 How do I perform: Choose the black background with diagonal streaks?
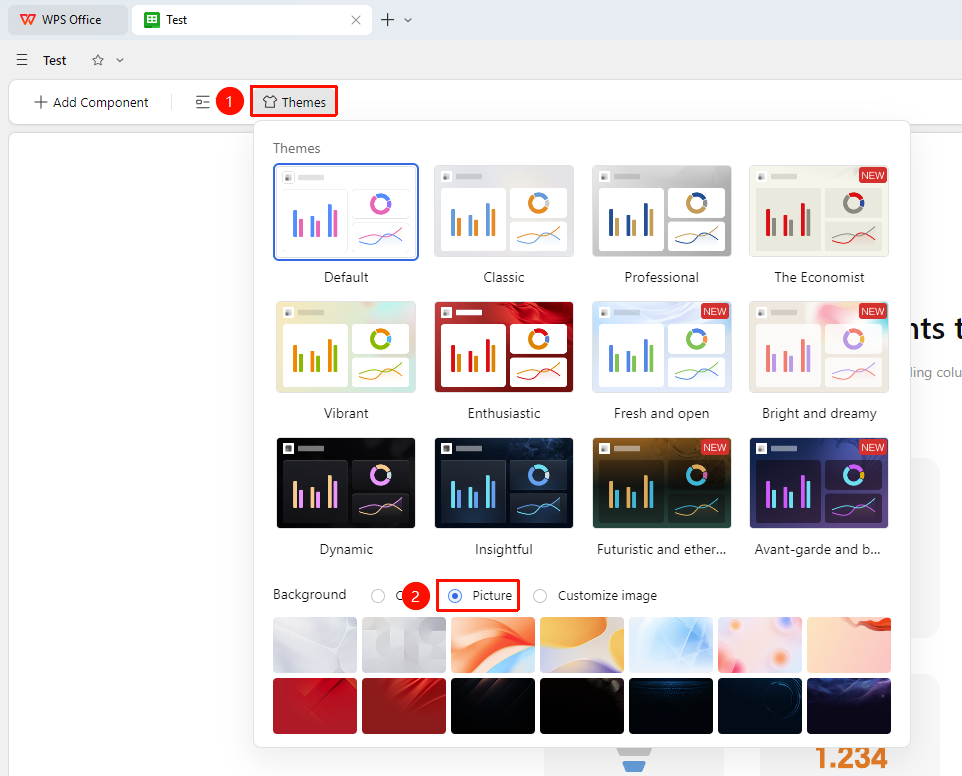[493, 705]
